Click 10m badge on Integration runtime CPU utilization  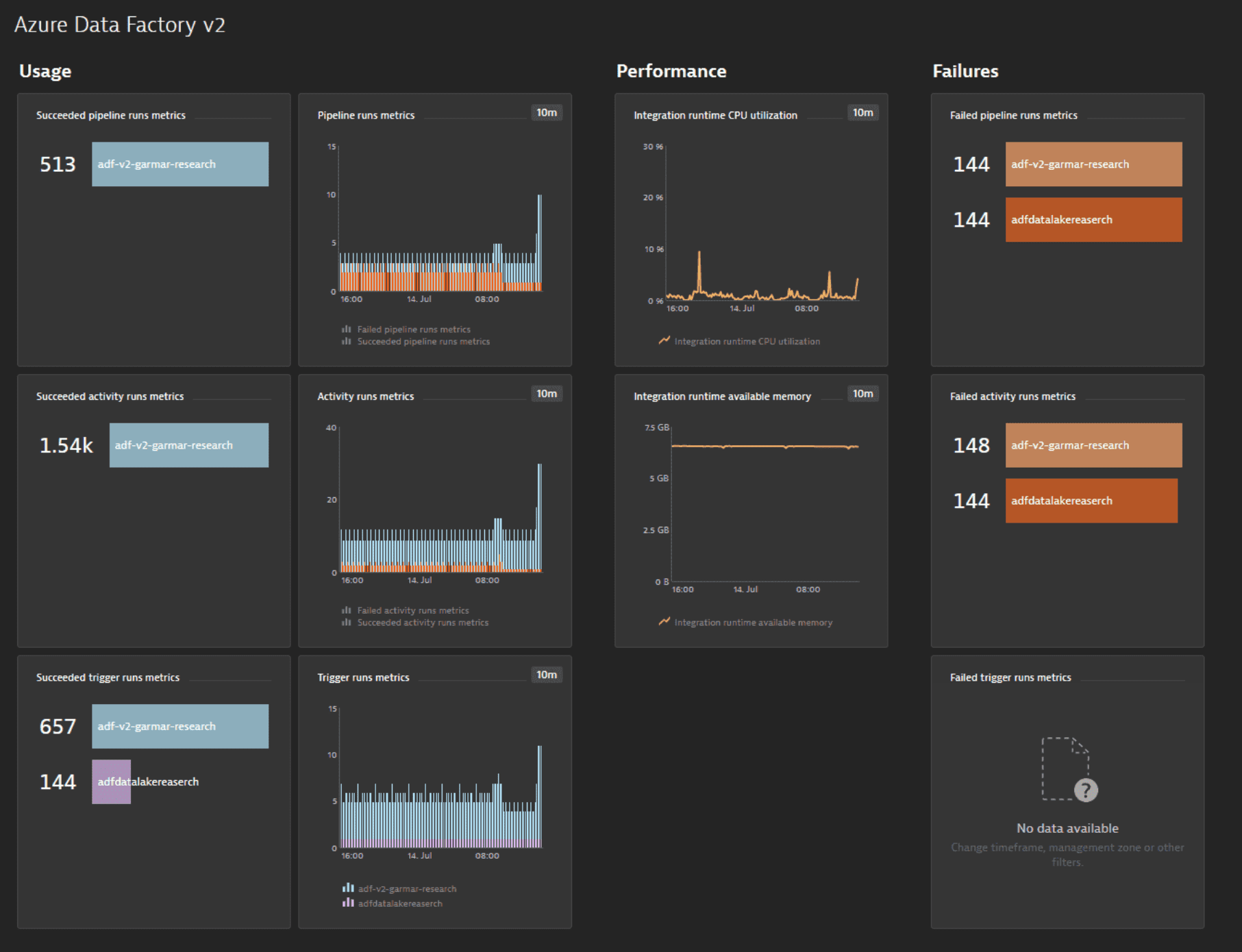(x=863, y=112)
